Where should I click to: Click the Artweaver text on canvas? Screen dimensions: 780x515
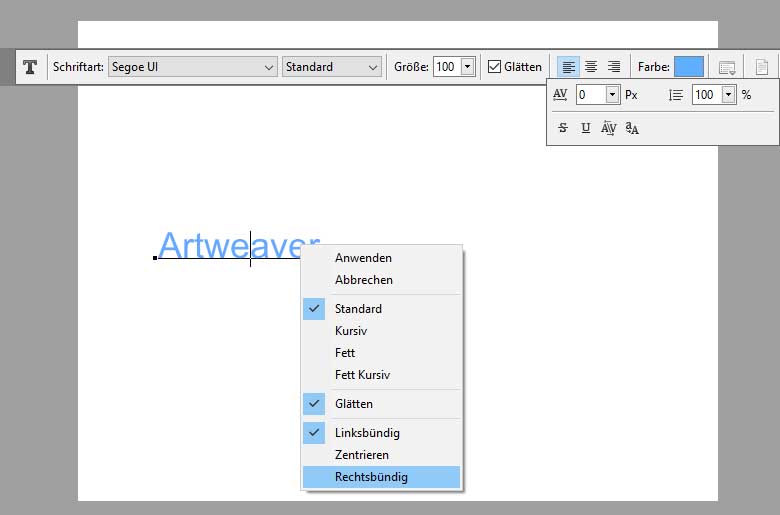pyautogui.click(x=239, y=245)
